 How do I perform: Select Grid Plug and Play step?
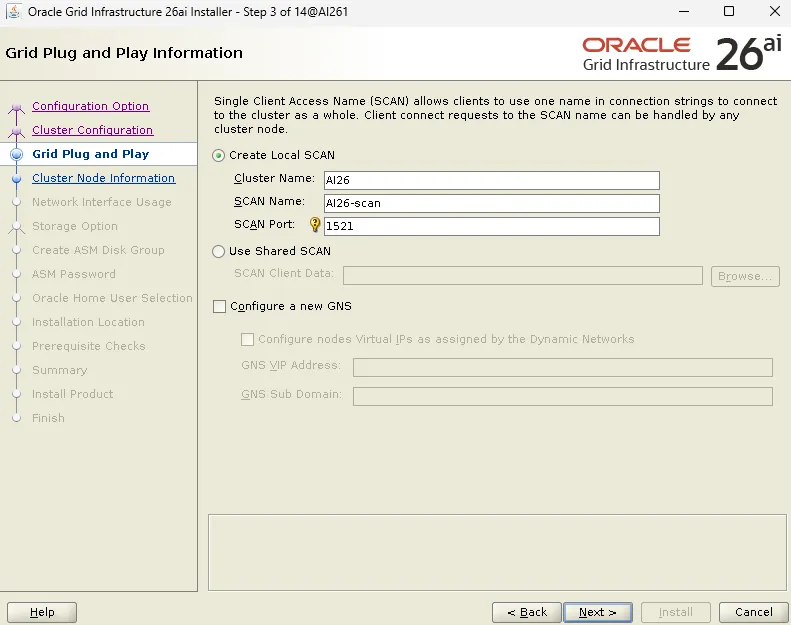point(91,154)
